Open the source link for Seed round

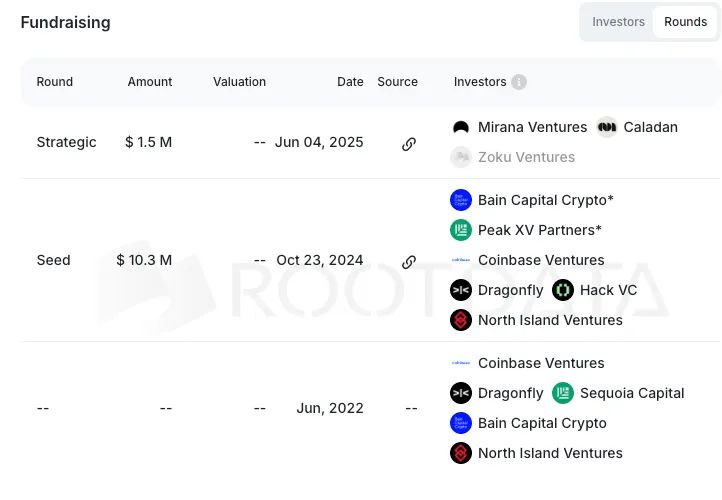(x=409, y=262)
